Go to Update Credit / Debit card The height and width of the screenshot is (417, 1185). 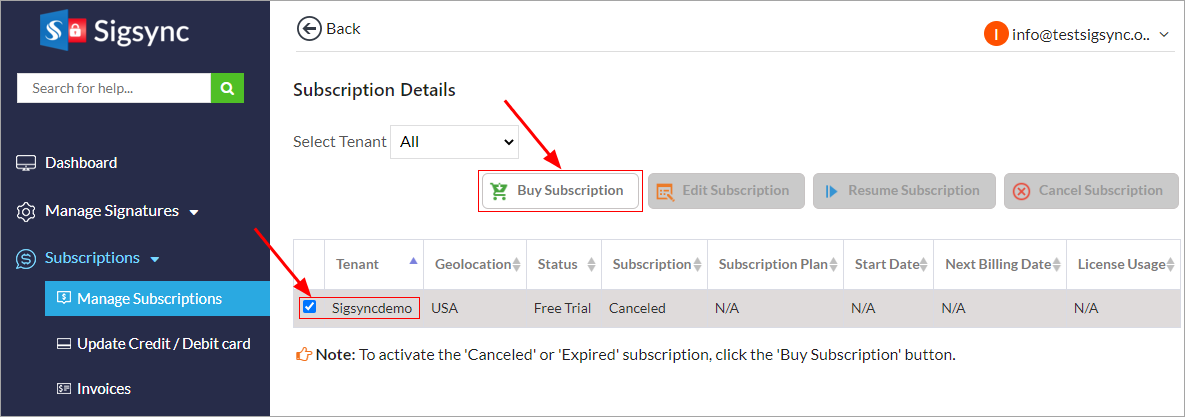pos(163,344)
